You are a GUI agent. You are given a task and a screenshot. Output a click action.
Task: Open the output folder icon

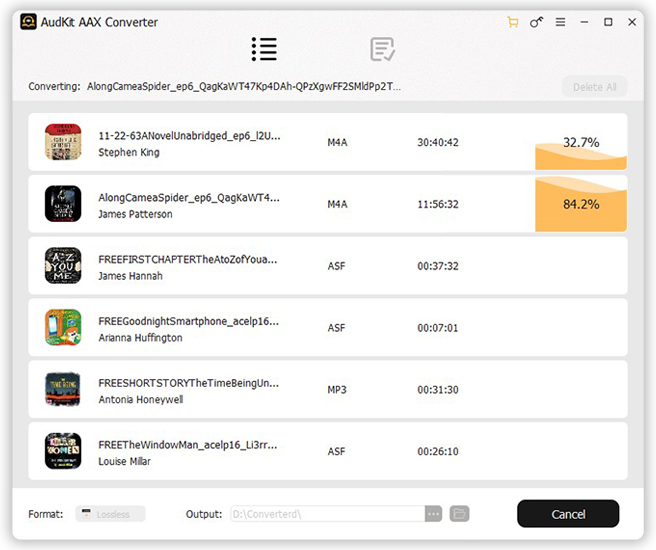pos(459,514)
